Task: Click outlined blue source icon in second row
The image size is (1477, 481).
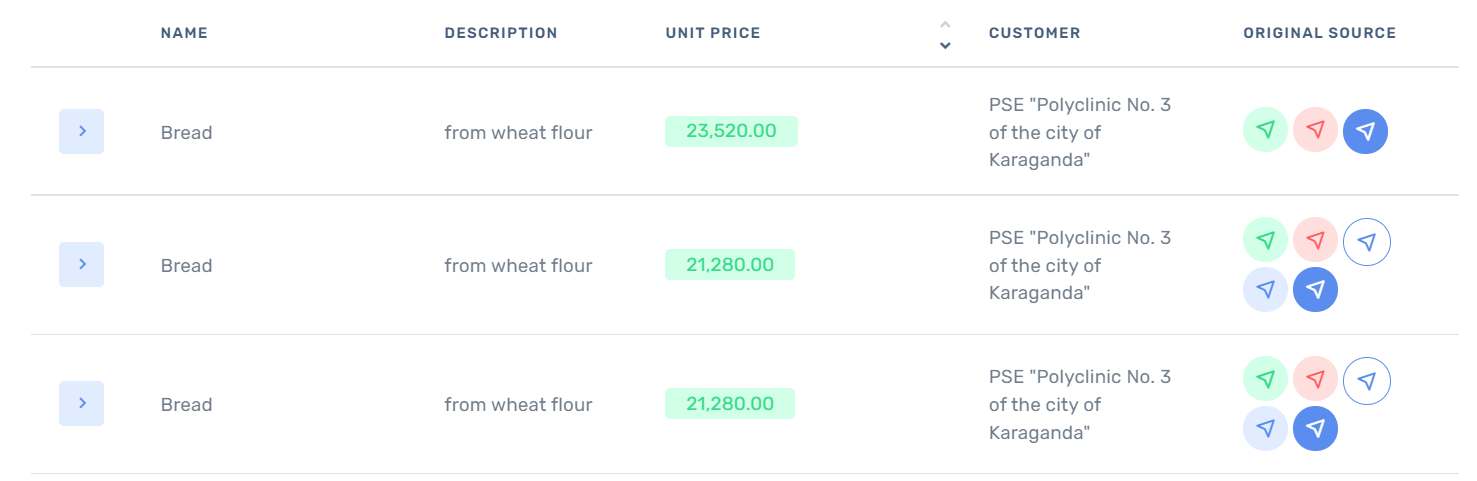Action: click(x=1367, y=241)
